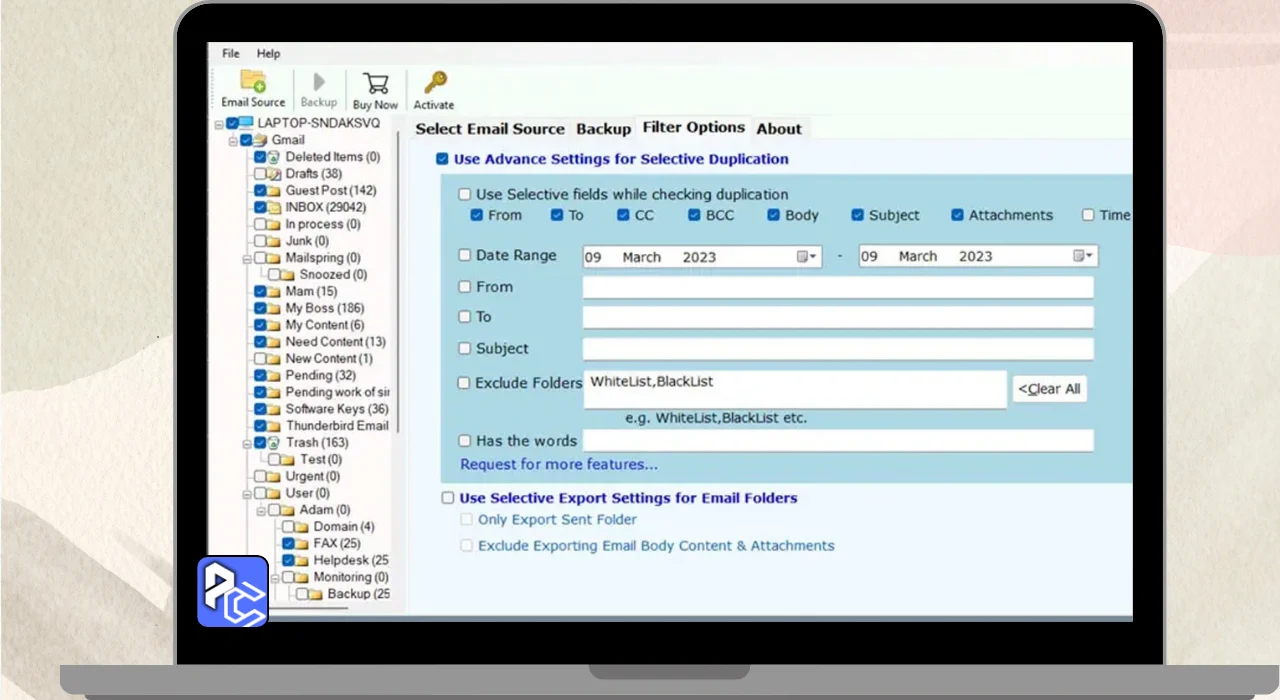Open Request for more features link
Screen dimensions: 1280x700
click(x=559, y=465)
